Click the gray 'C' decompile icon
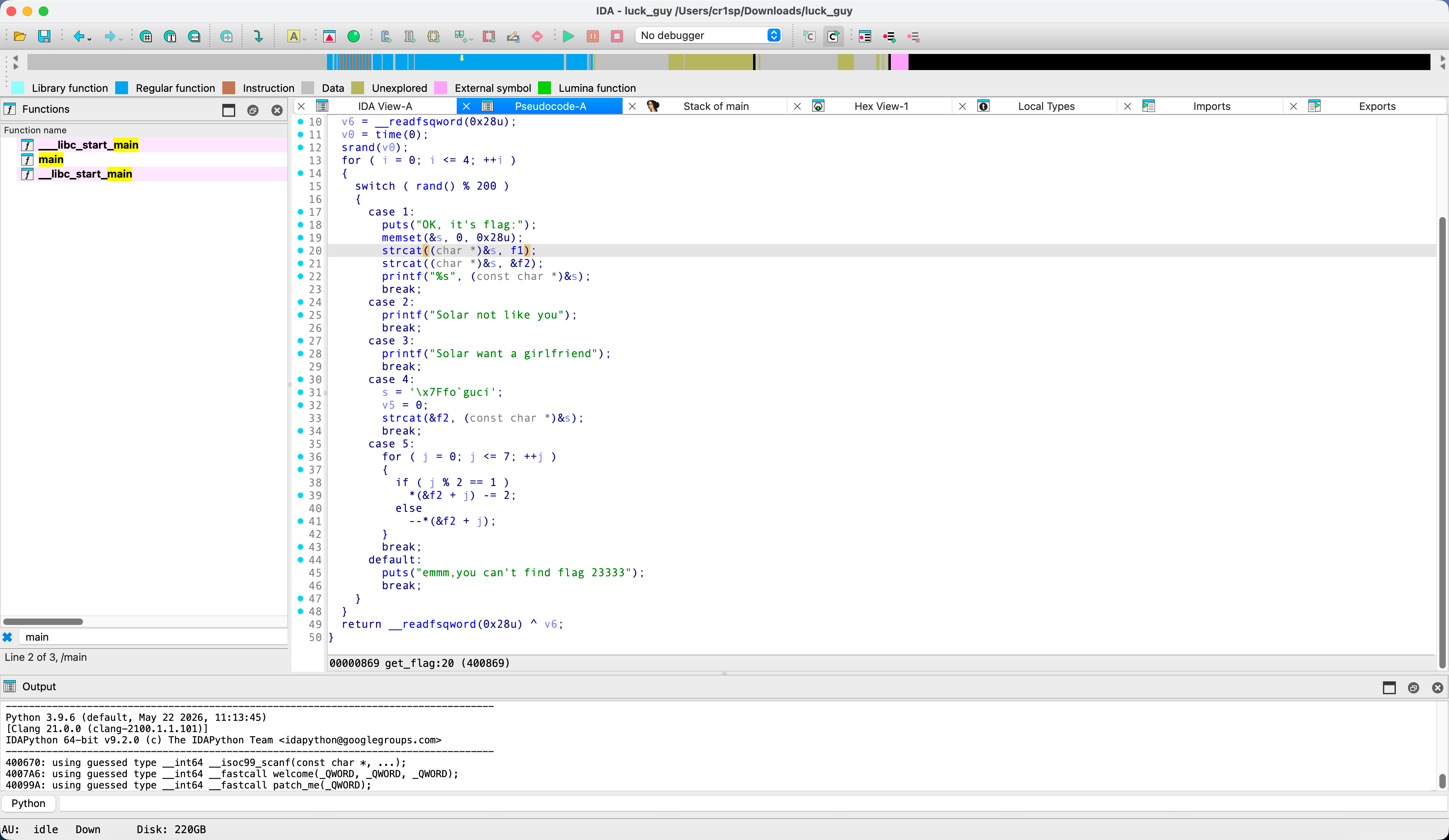Image resolution: width=1449 pixels, height=840 pixels. pyautogui.click(x=809, y=36)
